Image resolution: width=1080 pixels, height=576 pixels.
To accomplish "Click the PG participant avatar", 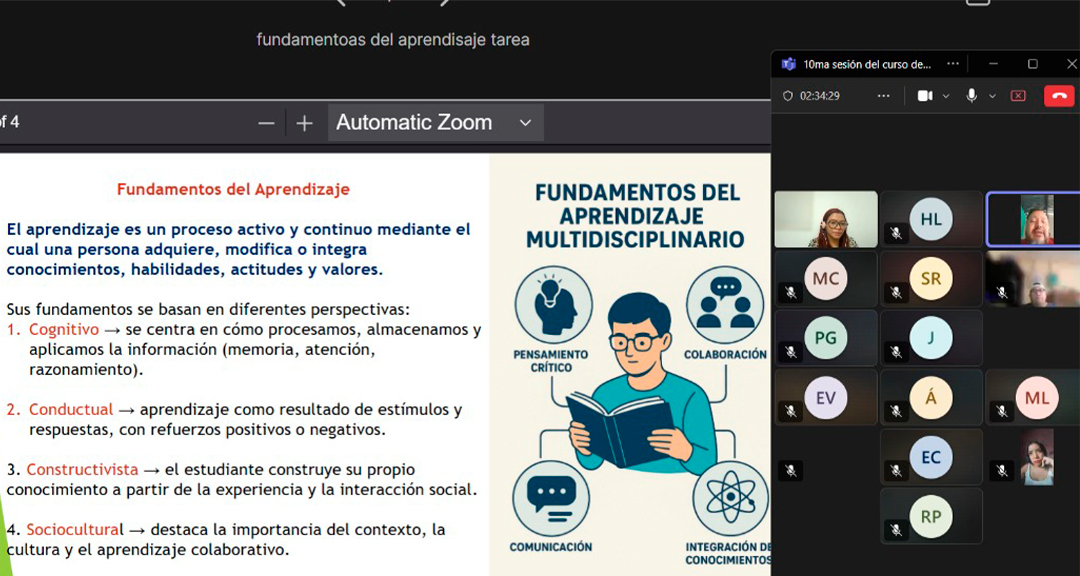I will point(826,338).
